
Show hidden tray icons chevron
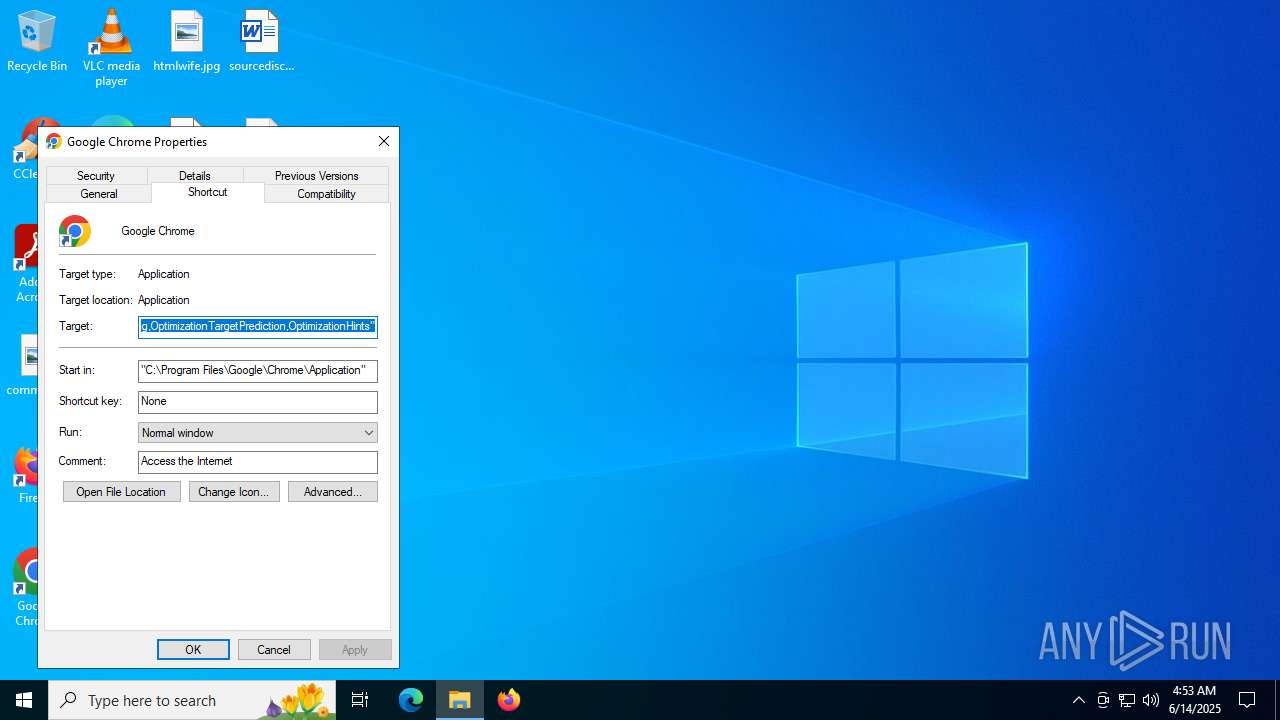pyautogui.click(x=1078, y=700)
